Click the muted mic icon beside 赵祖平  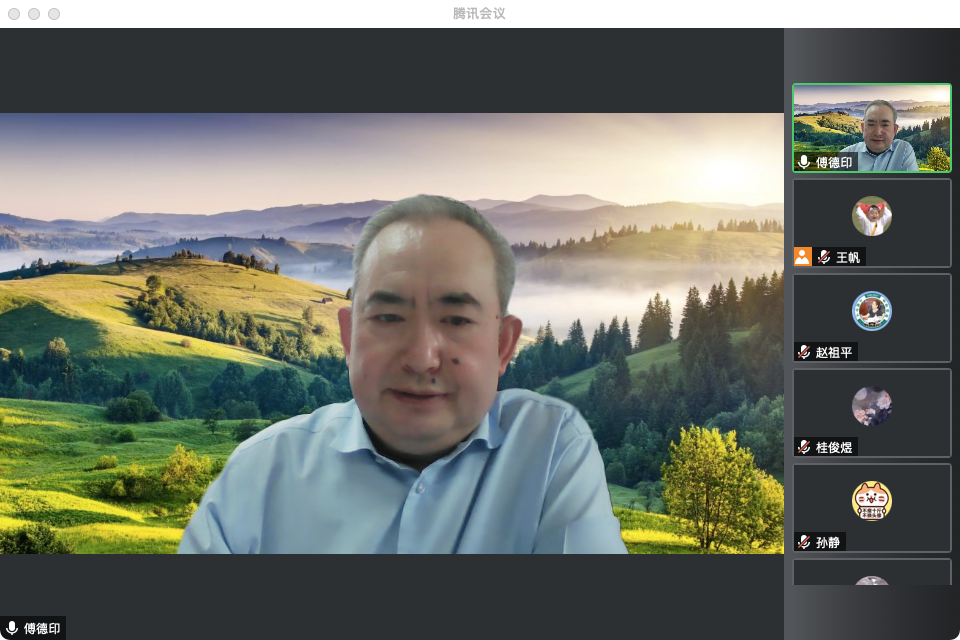pyautogui.click(x=804, y=352)
